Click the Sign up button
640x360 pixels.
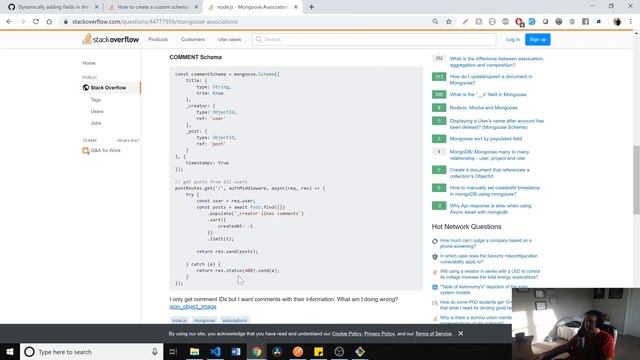538,39
